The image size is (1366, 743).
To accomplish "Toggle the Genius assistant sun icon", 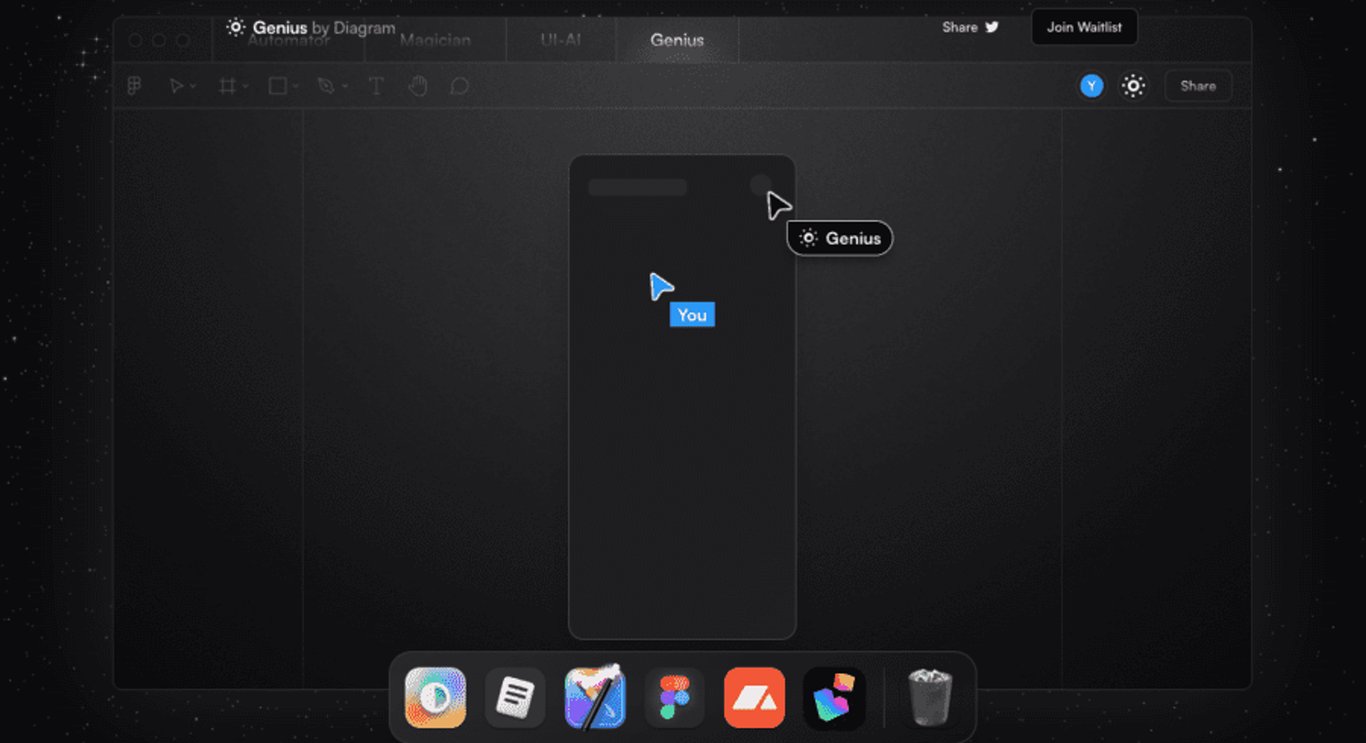I will pos(1133,86).
